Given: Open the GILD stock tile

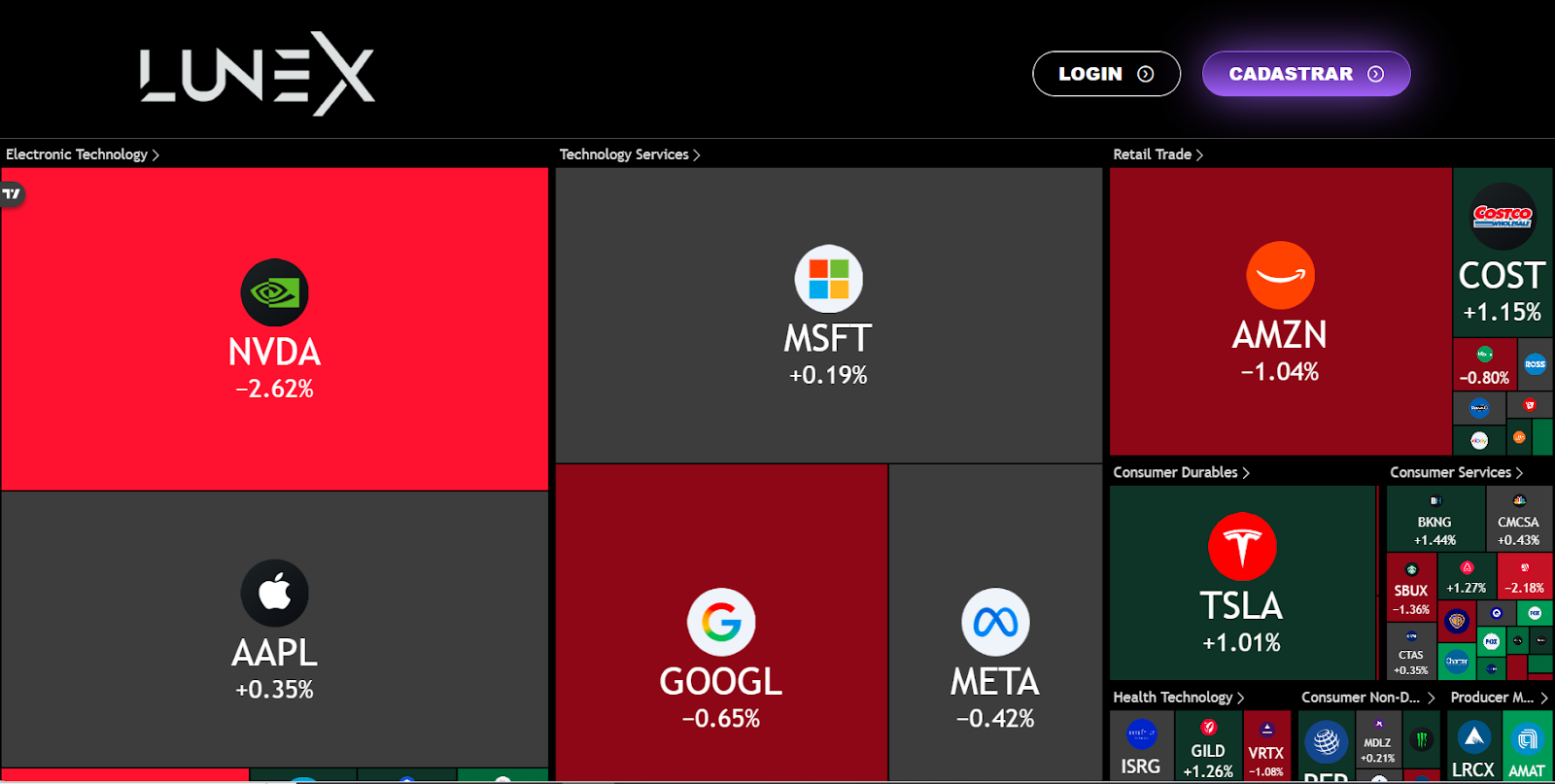Looking at the screenshot, I should click(x=1208, y=748).
